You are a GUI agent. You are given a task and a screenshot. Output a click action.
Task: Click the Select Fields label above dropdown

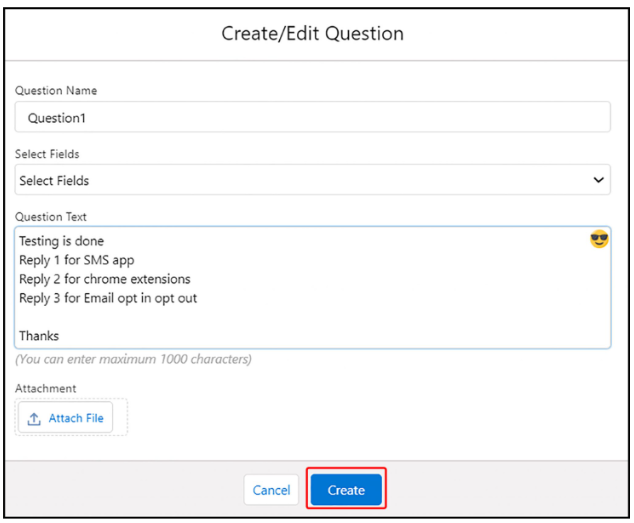pyautogui.click(x=47, y=154)
